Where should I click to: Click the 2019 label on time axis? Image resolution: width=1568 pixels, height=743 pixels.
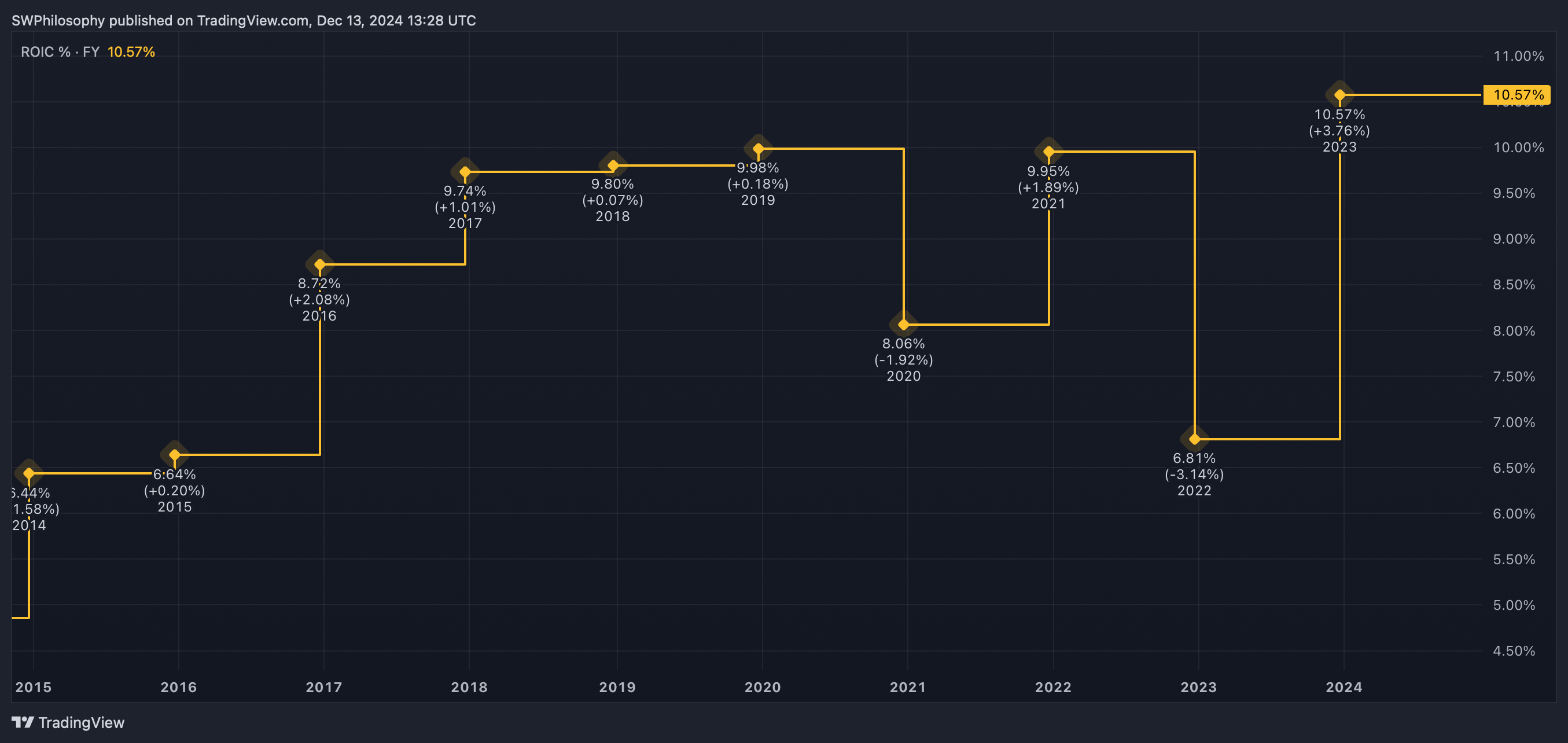click(x=617, y=687)
